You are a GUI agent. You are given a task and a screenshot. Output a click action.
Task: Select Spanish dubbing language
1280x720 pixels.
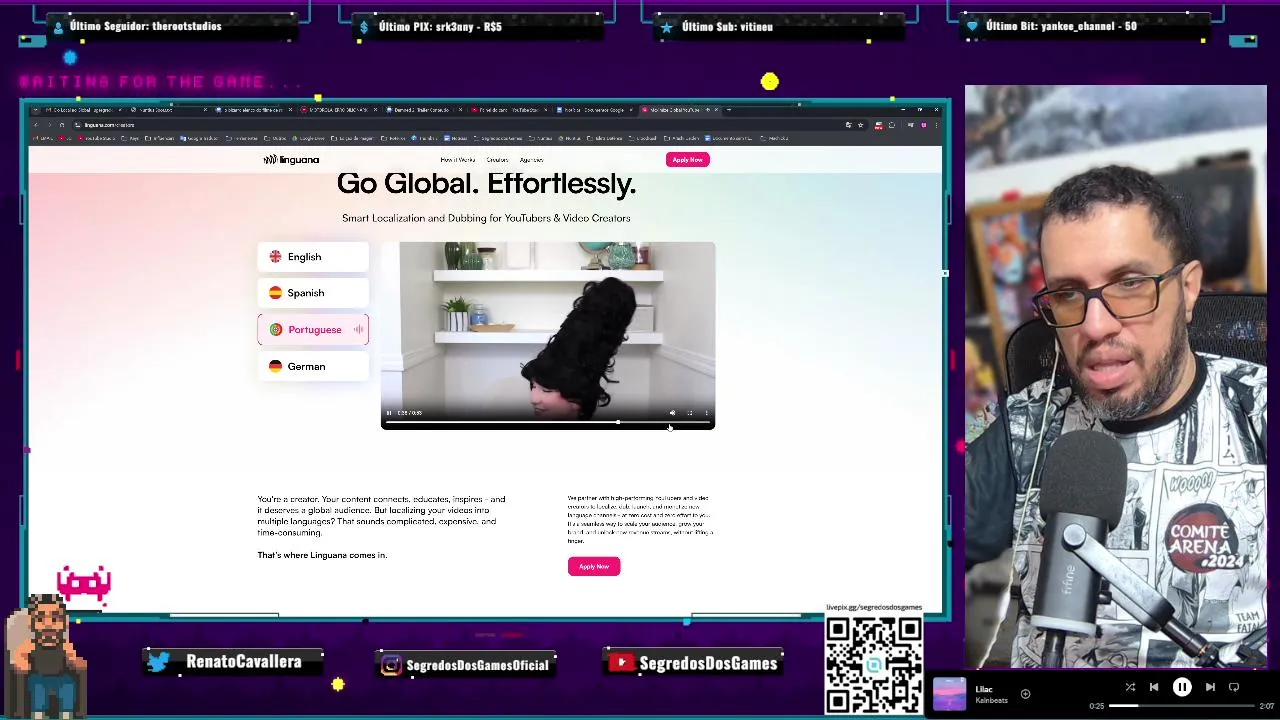(313, 293)
